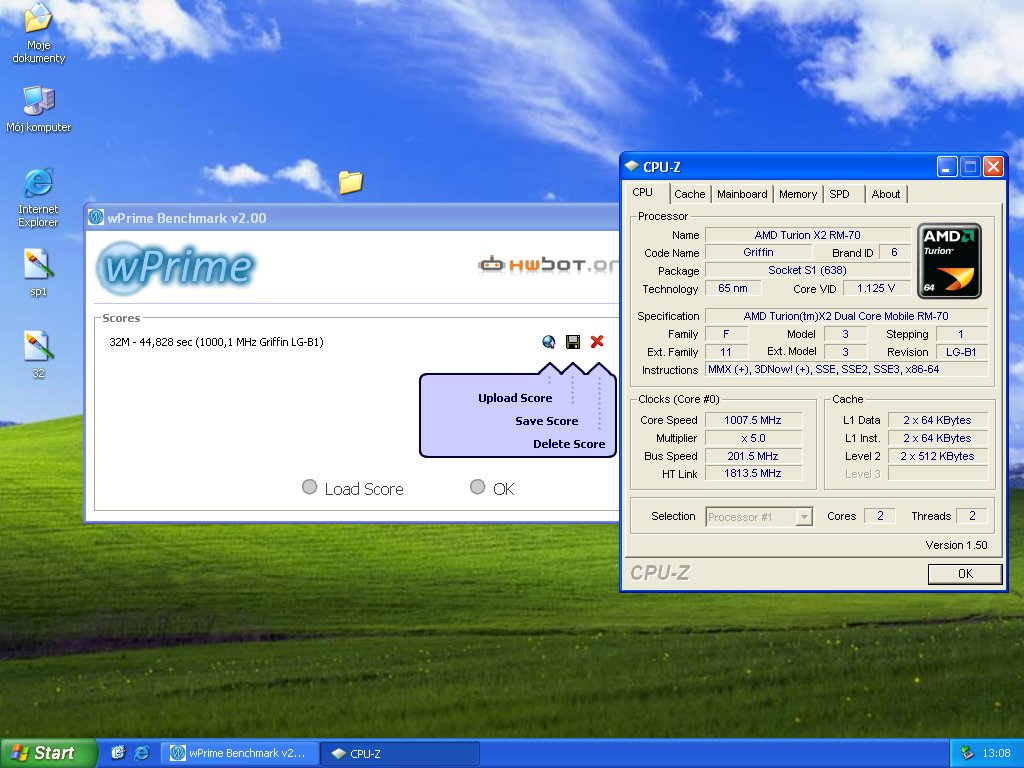This screenshot has width=1024, height=768.
Task: Click the hwbot.org logo in wPrime
Action: pyautogui.click(x=547, y=264)
